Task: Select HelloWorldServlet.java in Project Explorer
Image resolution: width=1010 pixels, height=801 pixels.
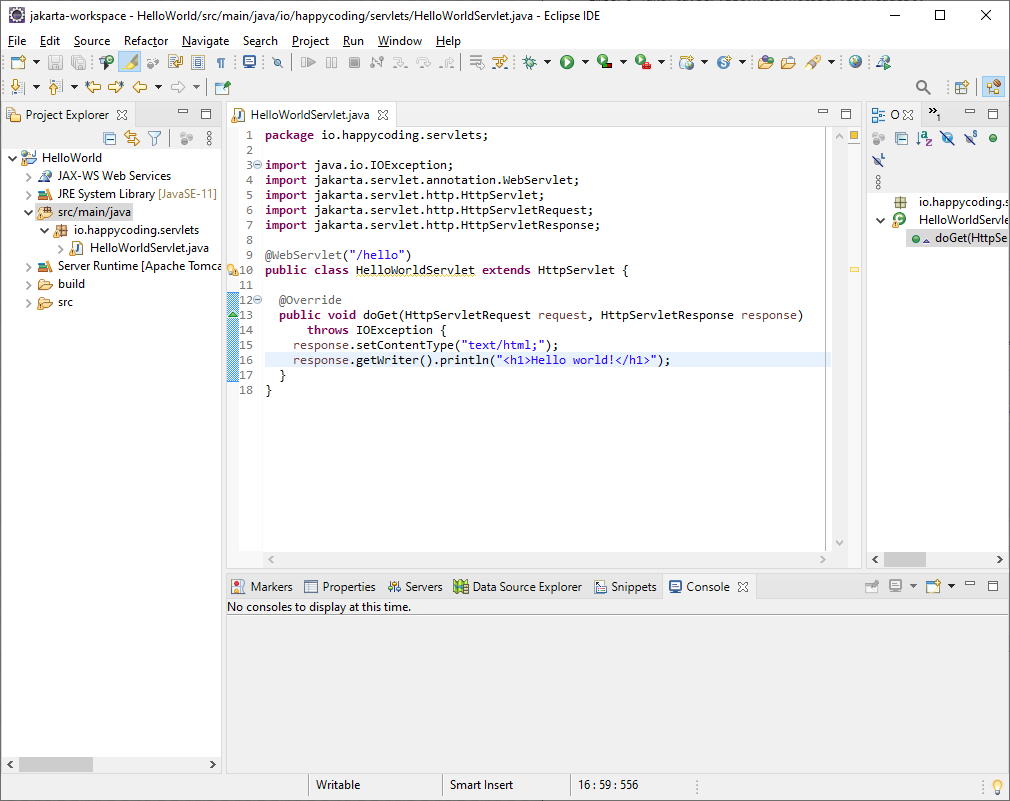Action: coord(148,248)
